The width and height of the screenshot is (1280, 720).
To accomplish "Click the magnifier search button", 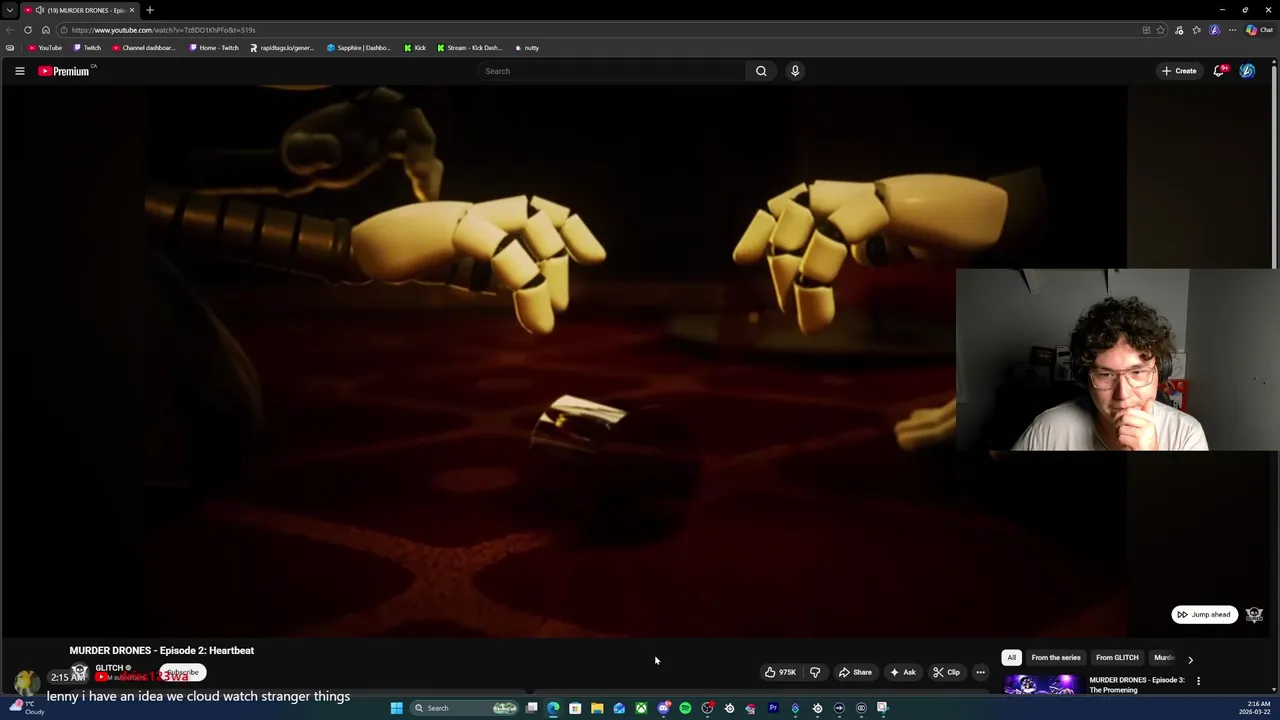I will tap(761, 71).
